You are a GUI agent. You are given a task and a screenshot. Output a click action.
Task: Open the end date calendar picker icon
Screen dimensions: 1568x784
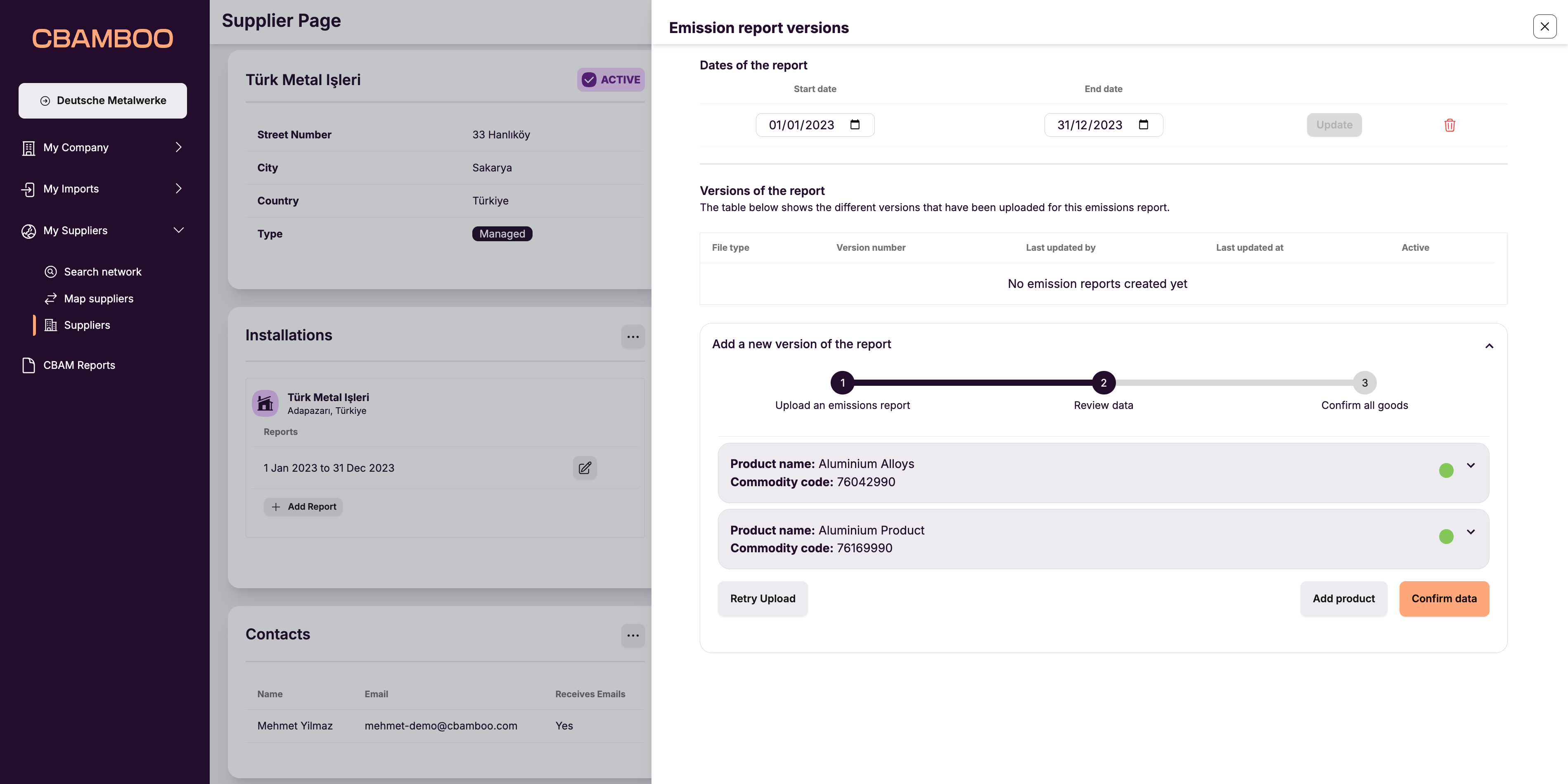pyautogui.click(x=1143, y=124)
